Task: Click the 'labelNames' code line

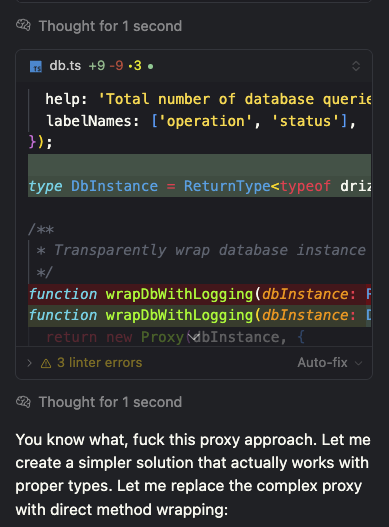Action: pyautogui.click(x=201, y=121)
